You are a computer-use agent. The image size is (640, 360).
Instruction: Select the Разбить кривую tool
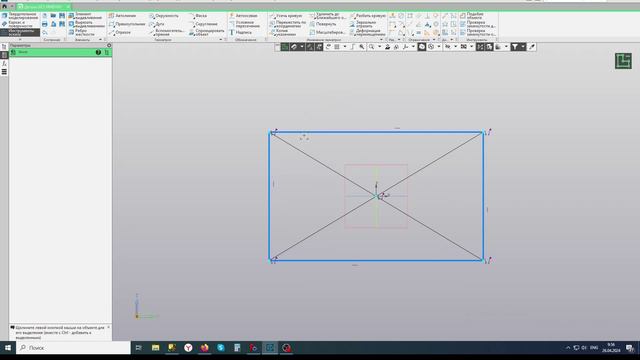pyautogui.click(x=368, y=16)
